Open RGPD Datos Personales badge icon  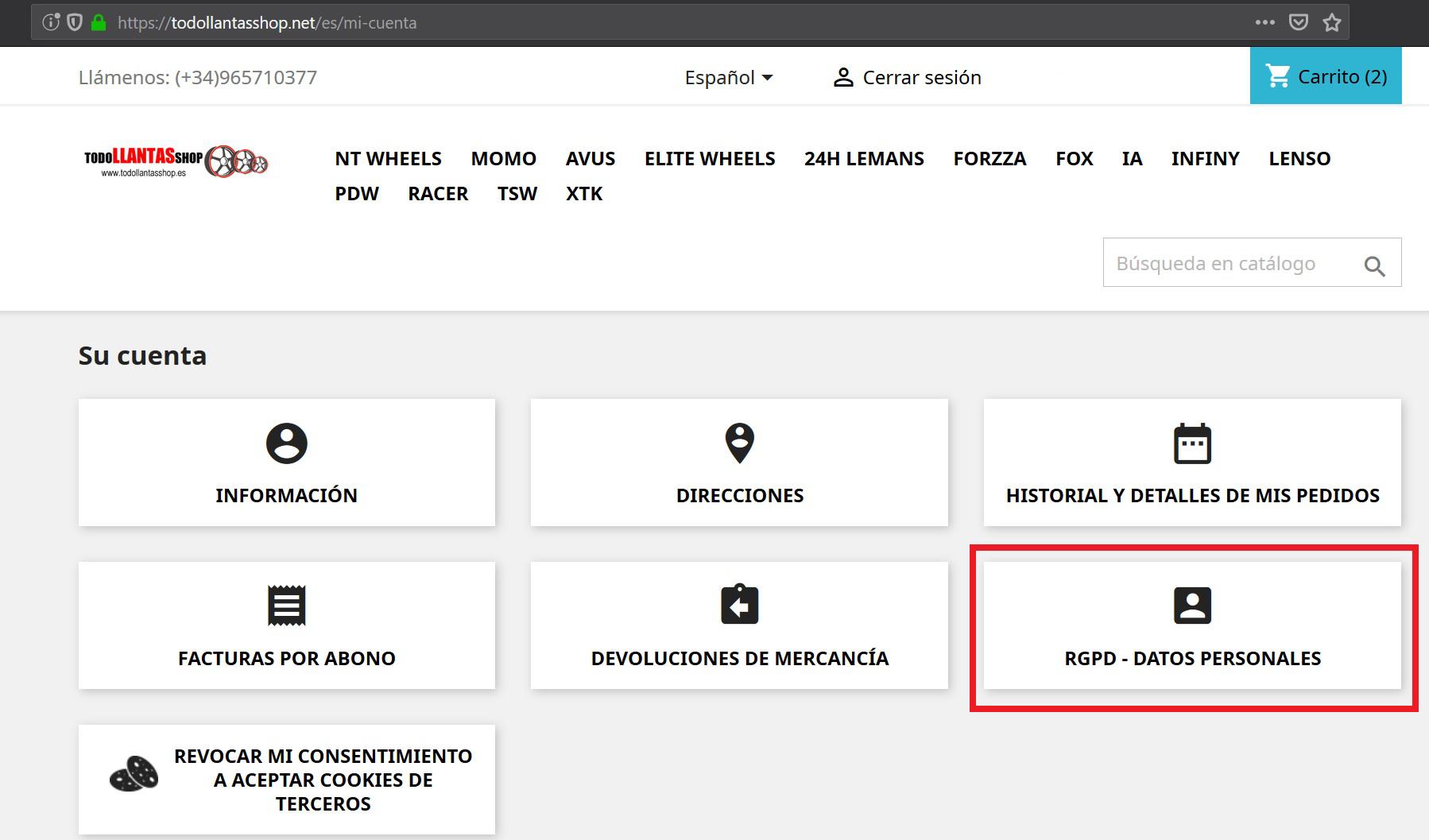[x=1192, y=606]
